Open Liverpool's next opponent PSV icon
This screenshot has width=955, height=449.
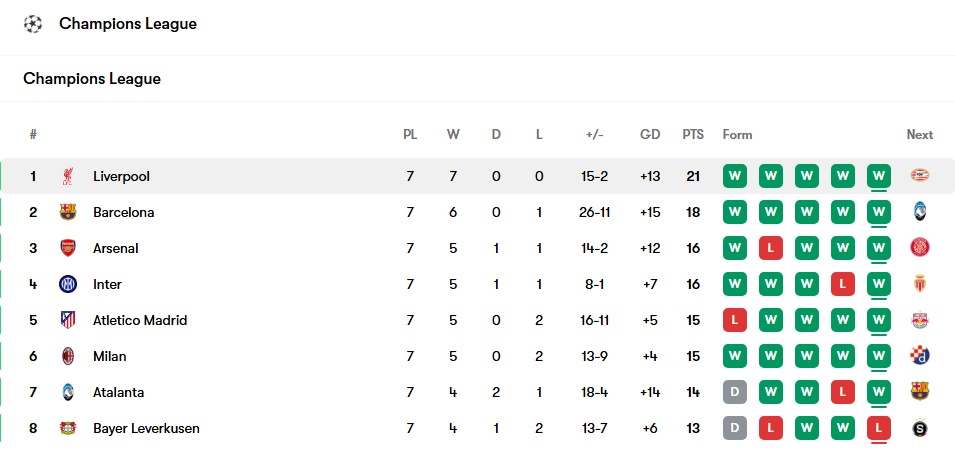(x=920, y=176)
